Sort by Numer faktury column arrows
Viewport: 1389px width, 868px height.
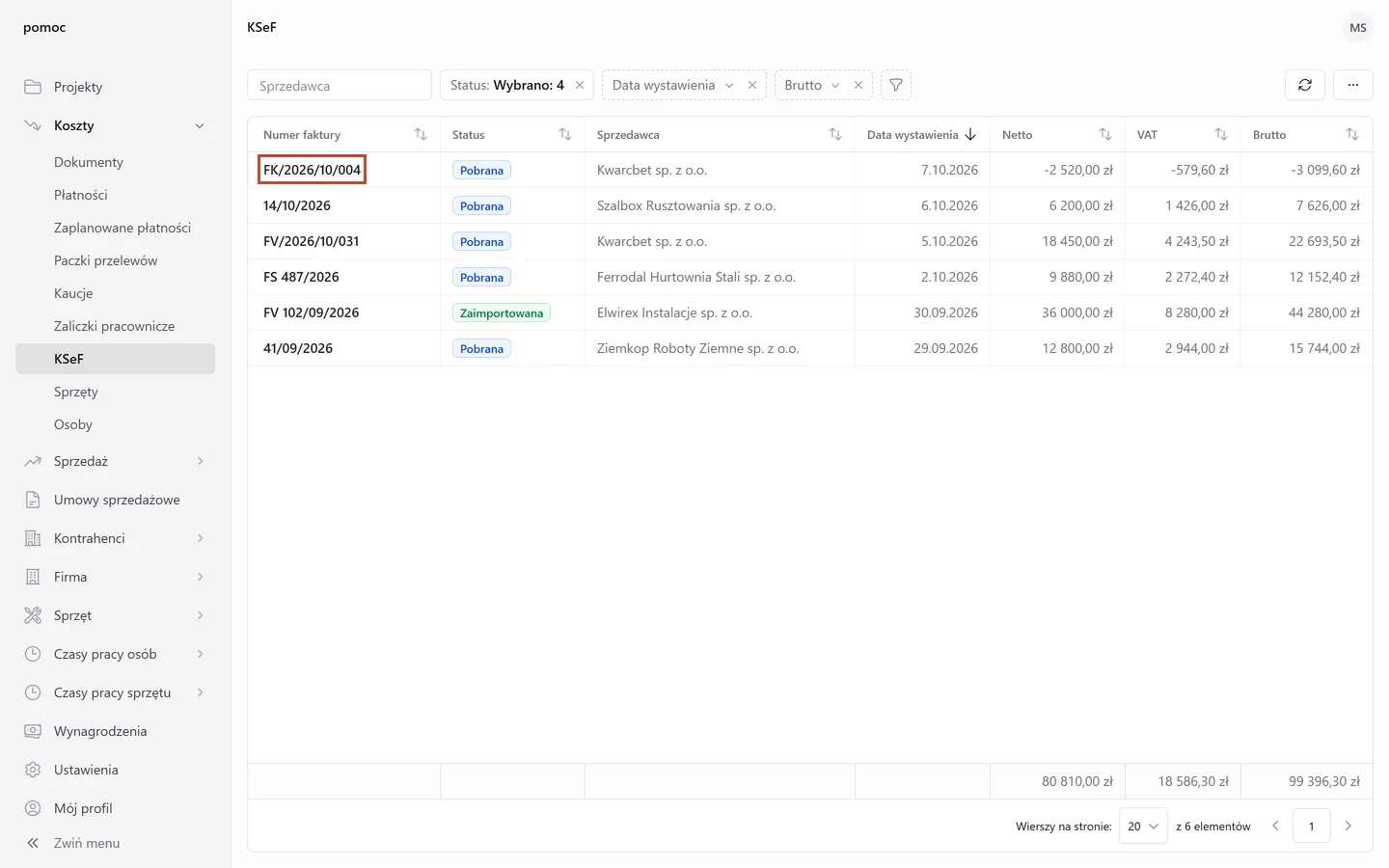coord(421,135)
